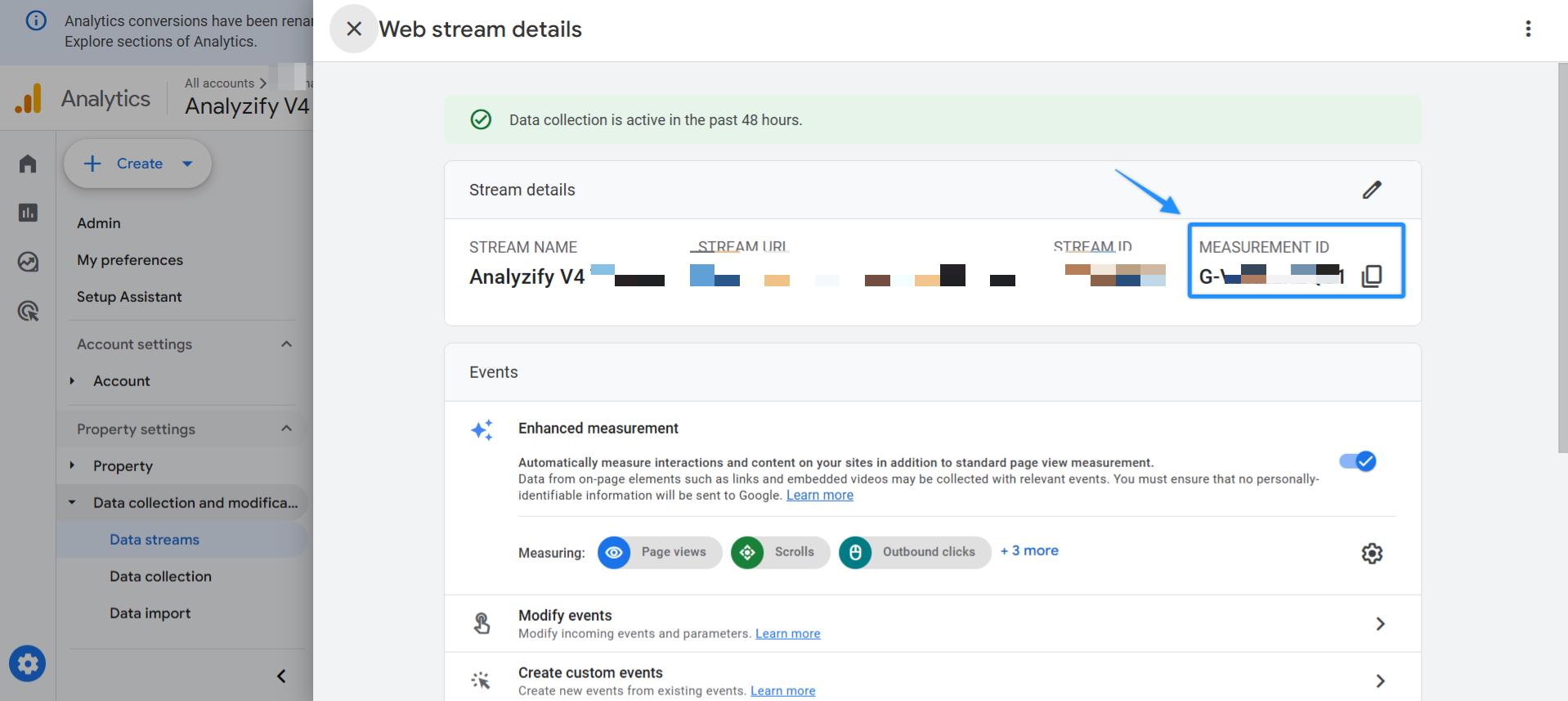Click the Enhanced measurement sparkle icon

(482, 429)
